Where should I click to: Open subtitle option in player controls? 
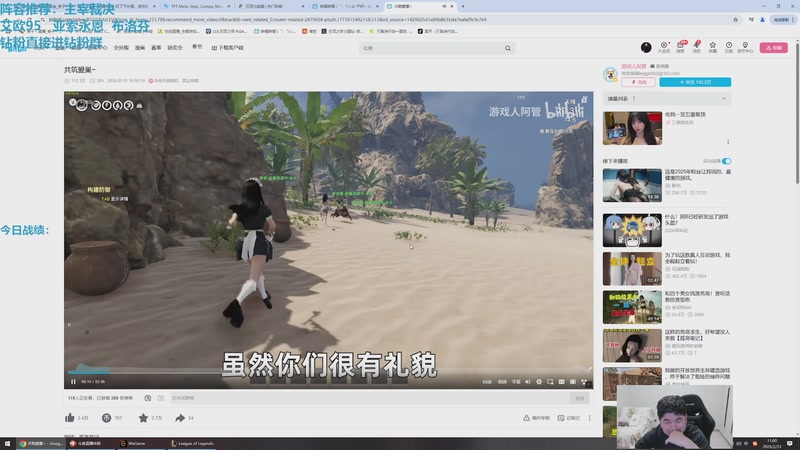516,382
